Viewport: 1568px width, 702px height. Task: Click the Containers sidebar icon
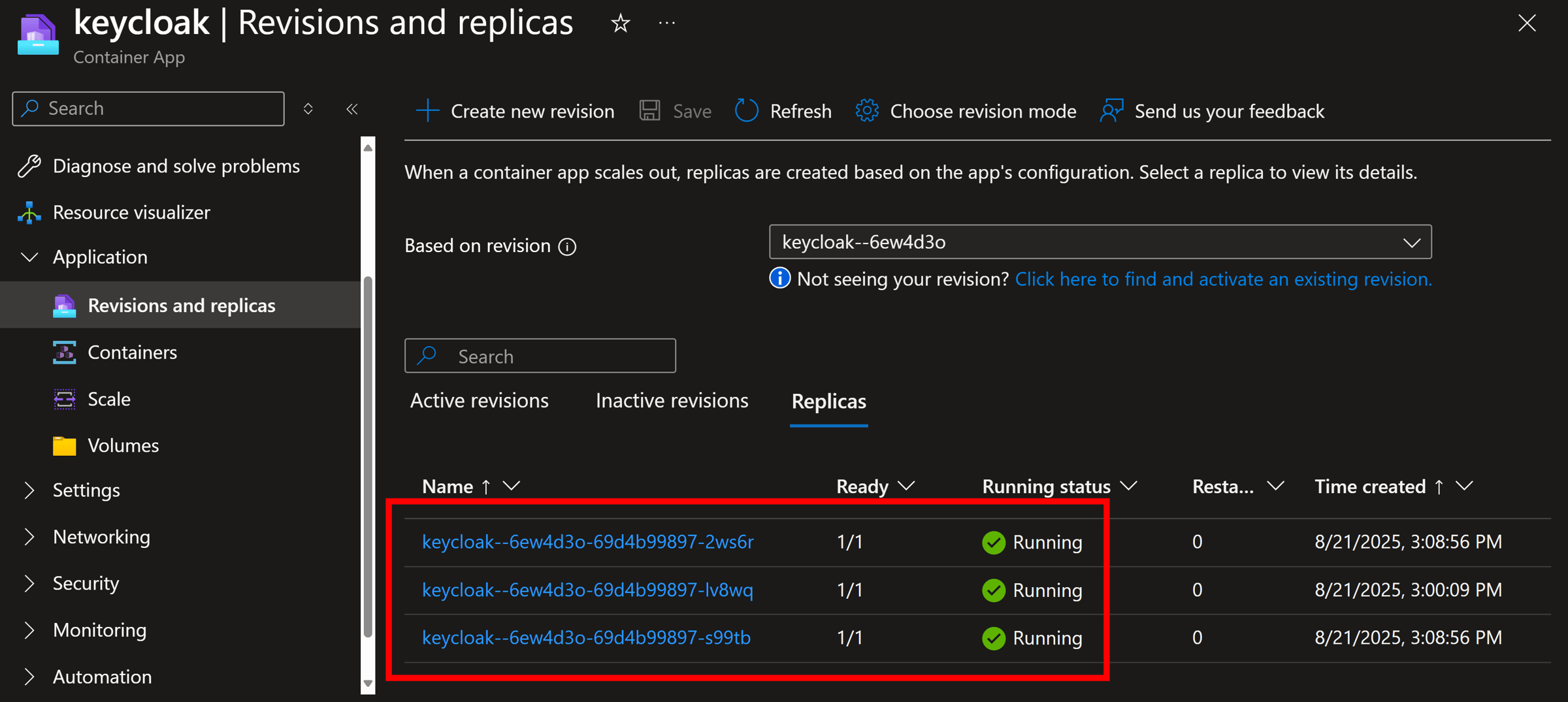[64, 353]
